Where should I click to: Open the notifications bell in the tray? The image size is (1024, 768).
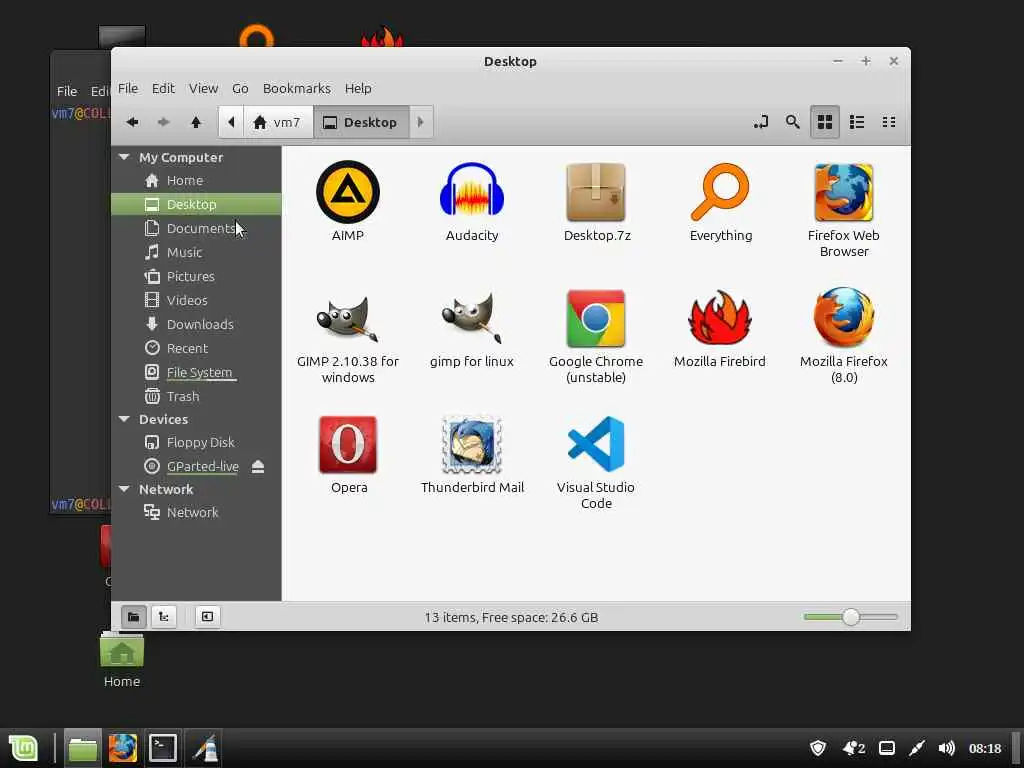point(854,748)
